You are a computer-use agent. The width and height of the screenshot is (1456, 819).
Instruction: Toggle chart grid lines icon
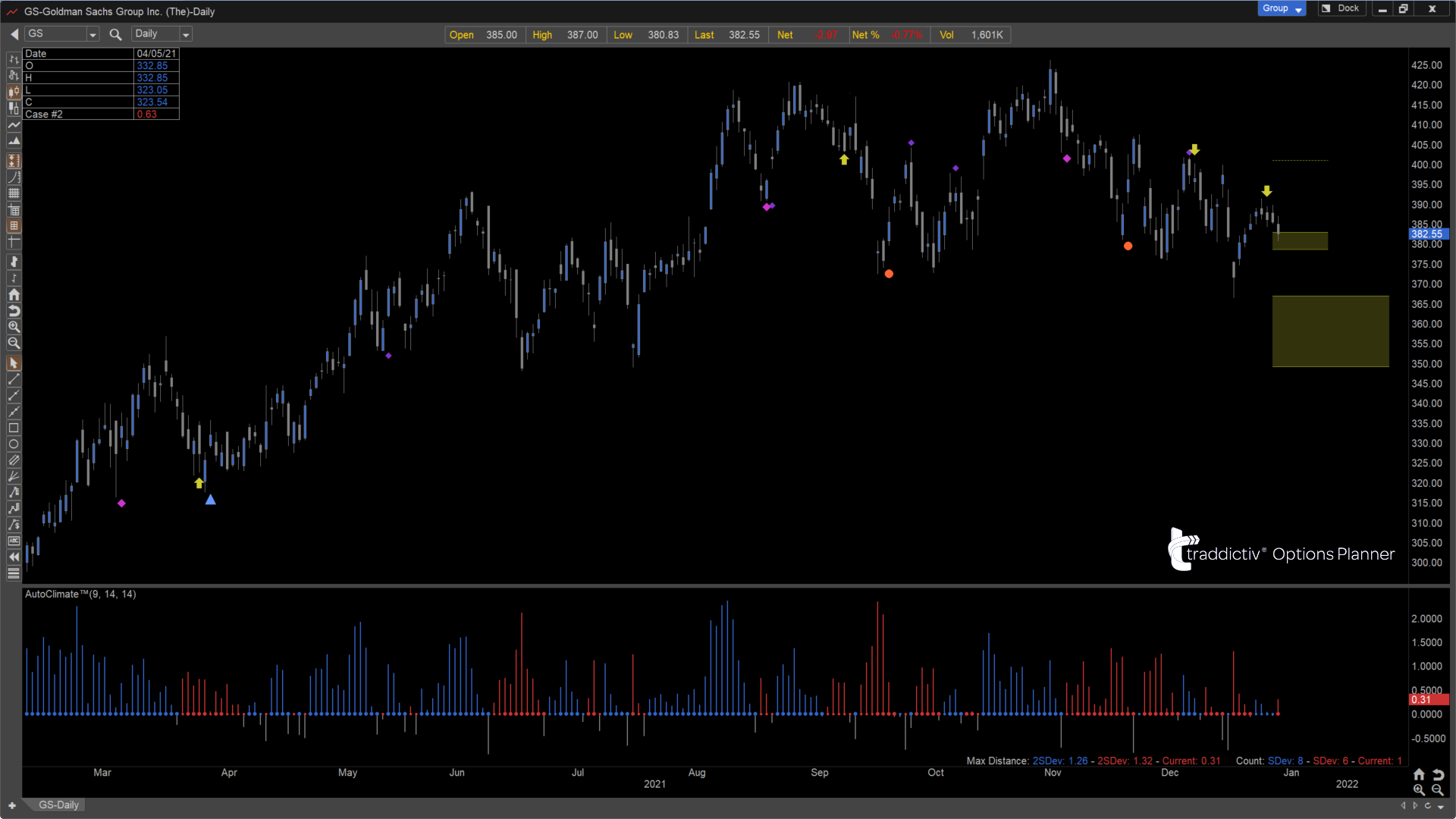tap(14, 193)
